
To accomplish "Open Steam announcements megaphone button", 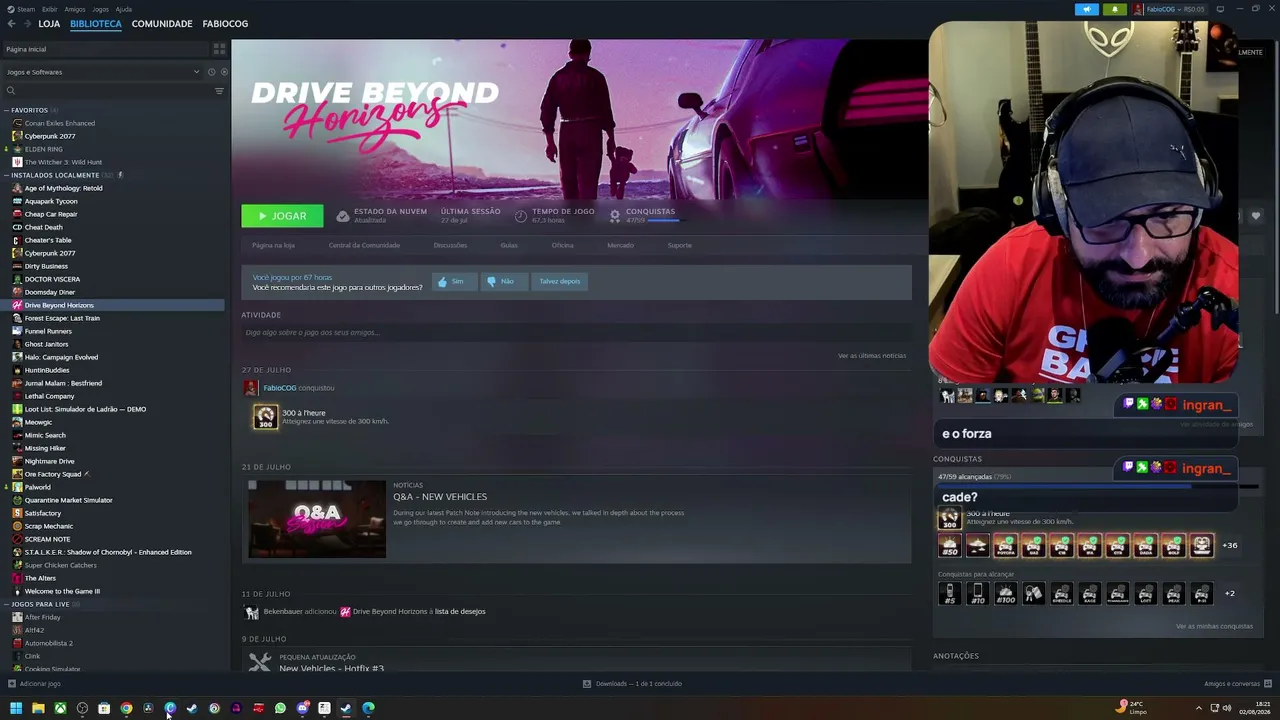I will coord(1087,9).
